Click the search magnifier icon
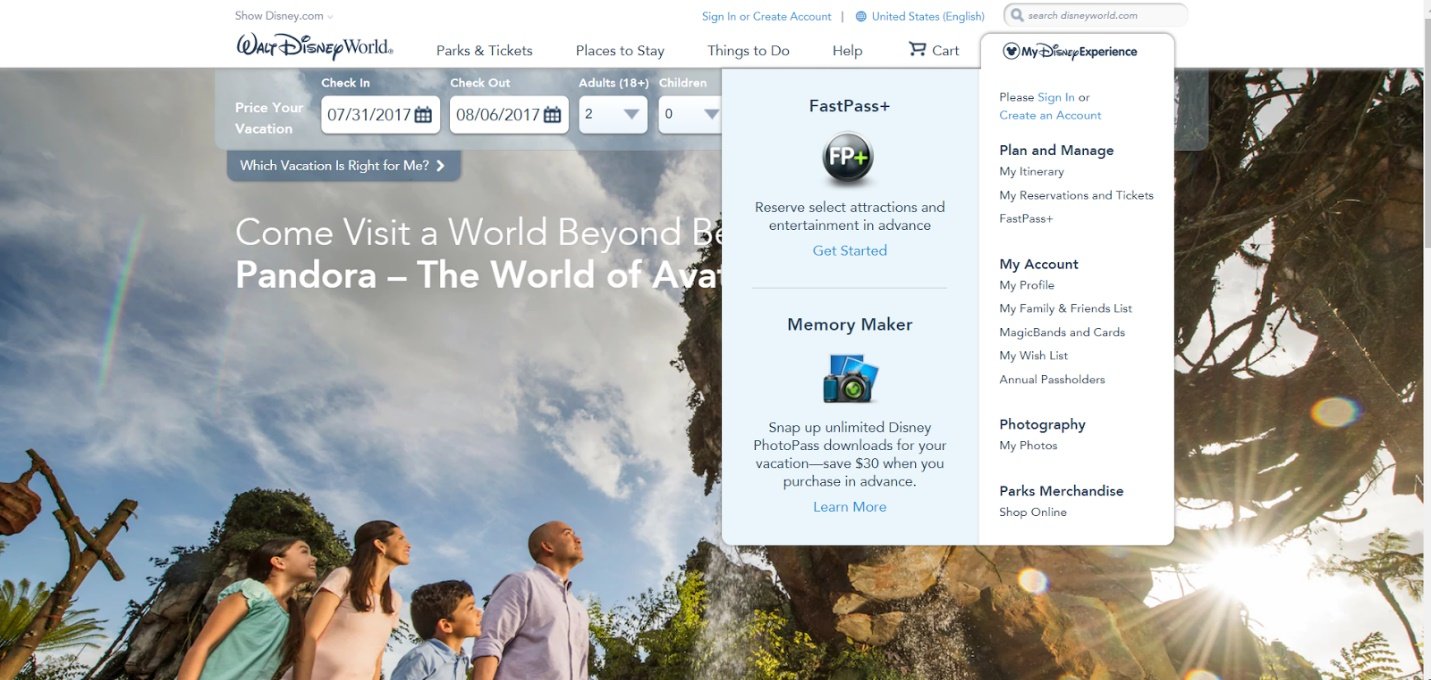 (x=1017, y=15)
